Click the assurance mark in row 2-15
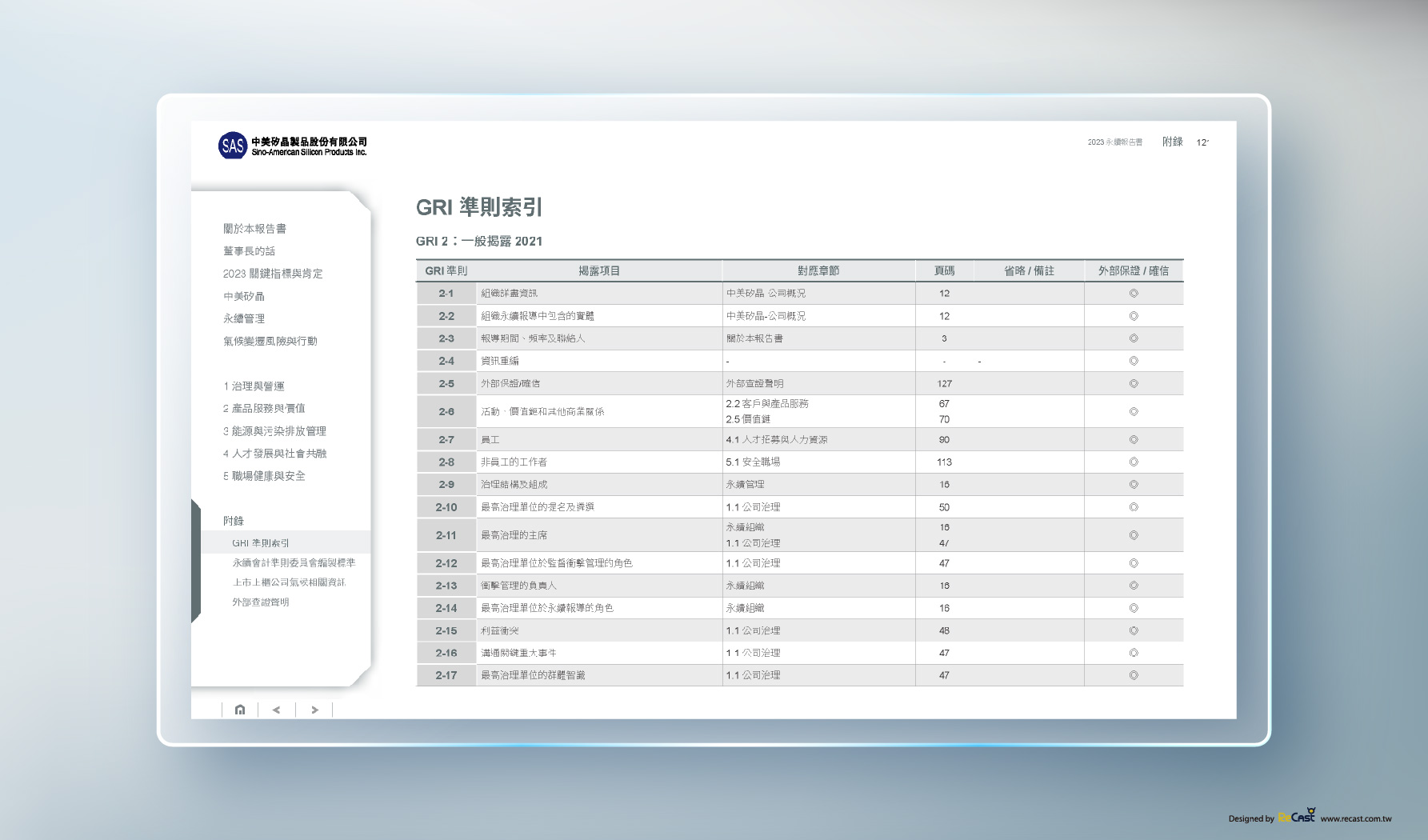 coord(1134,630)
